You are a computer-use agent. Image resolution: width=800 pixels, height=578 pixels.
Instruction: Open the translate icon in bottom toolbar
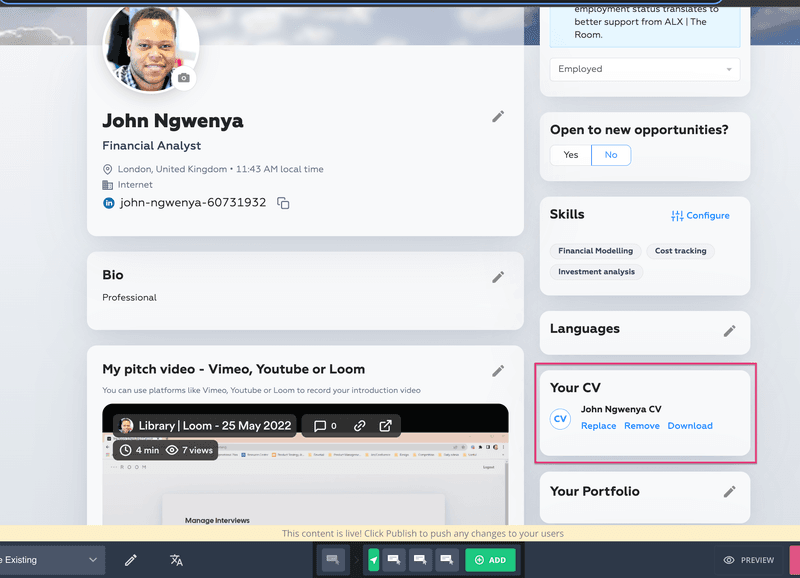176,560
